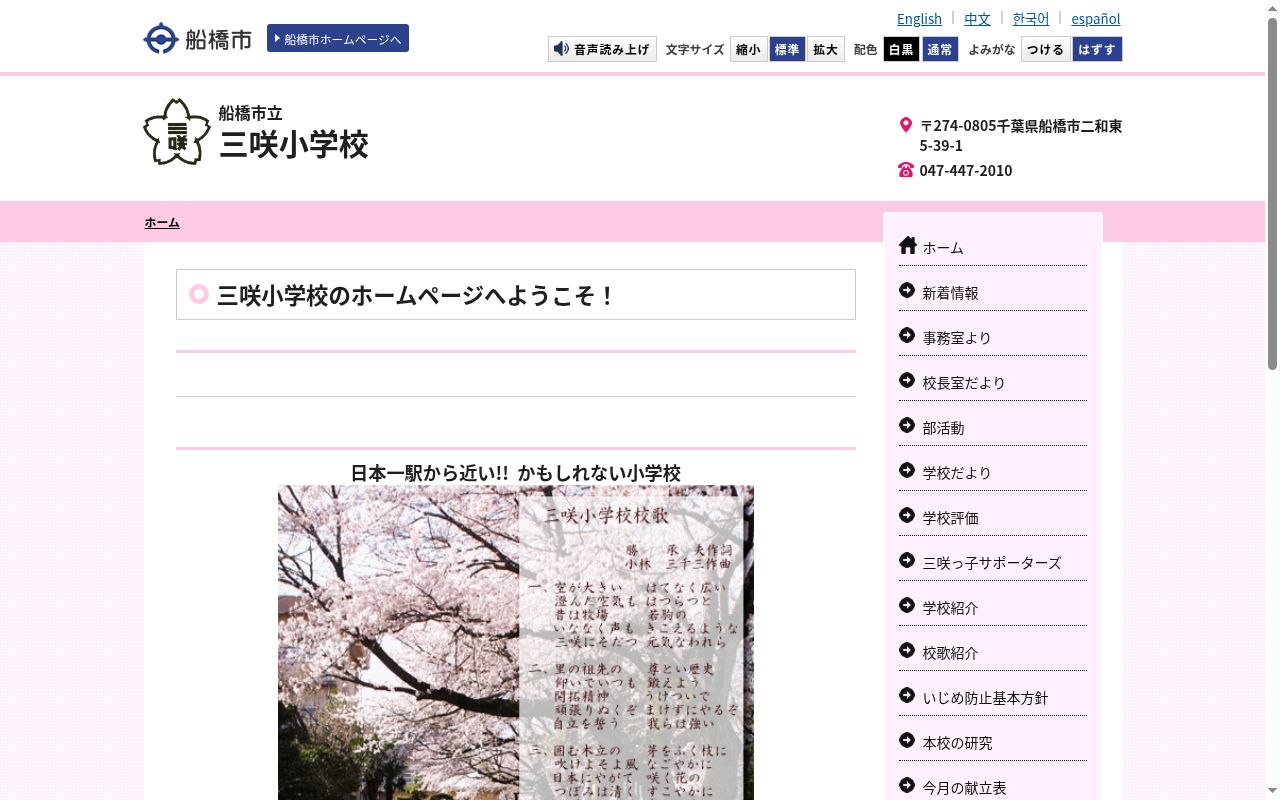Click the arrow icon beside 学校評価
1280x800 pixels.
pyautogui.click(x=907, y=515)
